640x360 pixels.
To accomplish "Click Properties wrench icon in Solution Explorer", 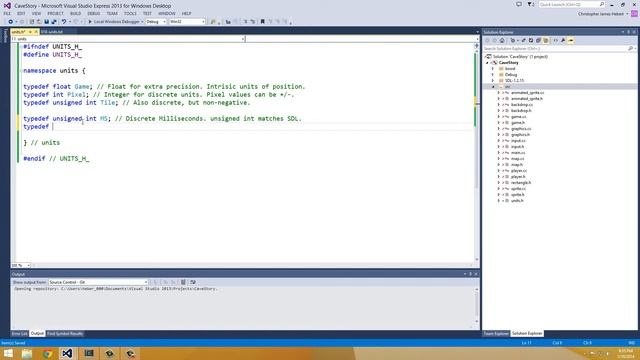I will coord(563,40).
